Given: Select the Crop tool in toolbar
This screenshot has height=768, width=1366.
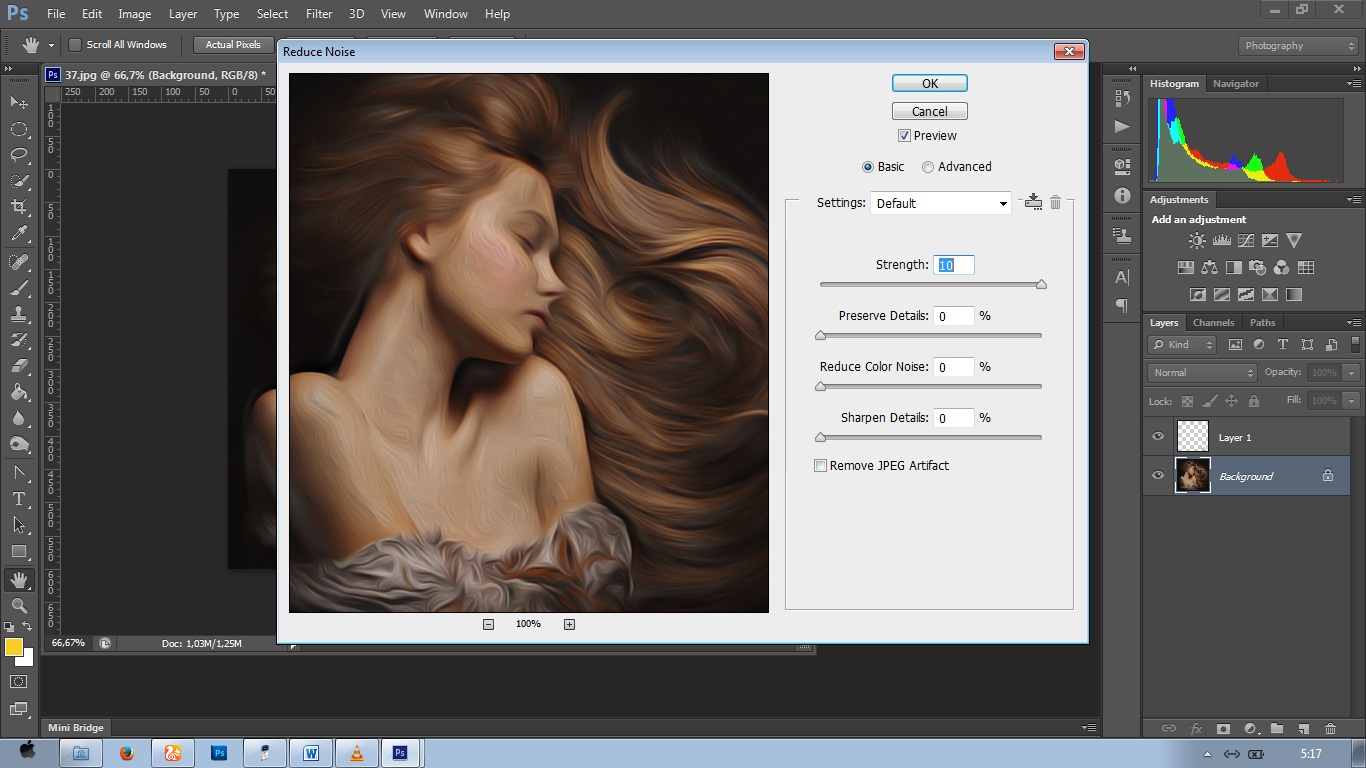Looking at the screenshot, I should pos(19,207).
